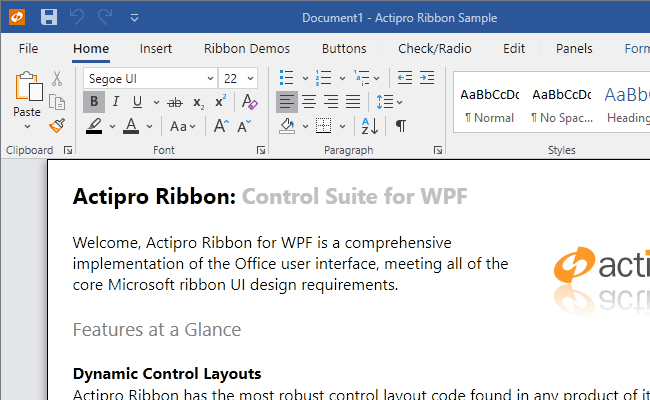Viewport: 650px width, 400px height.
Task: Open the File menu
Action: coord(28,48)
